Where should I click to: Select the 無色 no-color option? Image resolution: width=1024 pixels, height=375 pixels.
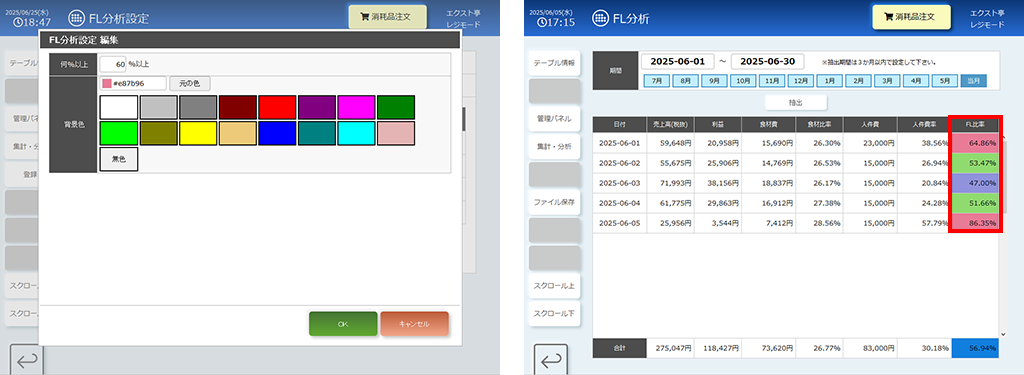pos(119,159)
